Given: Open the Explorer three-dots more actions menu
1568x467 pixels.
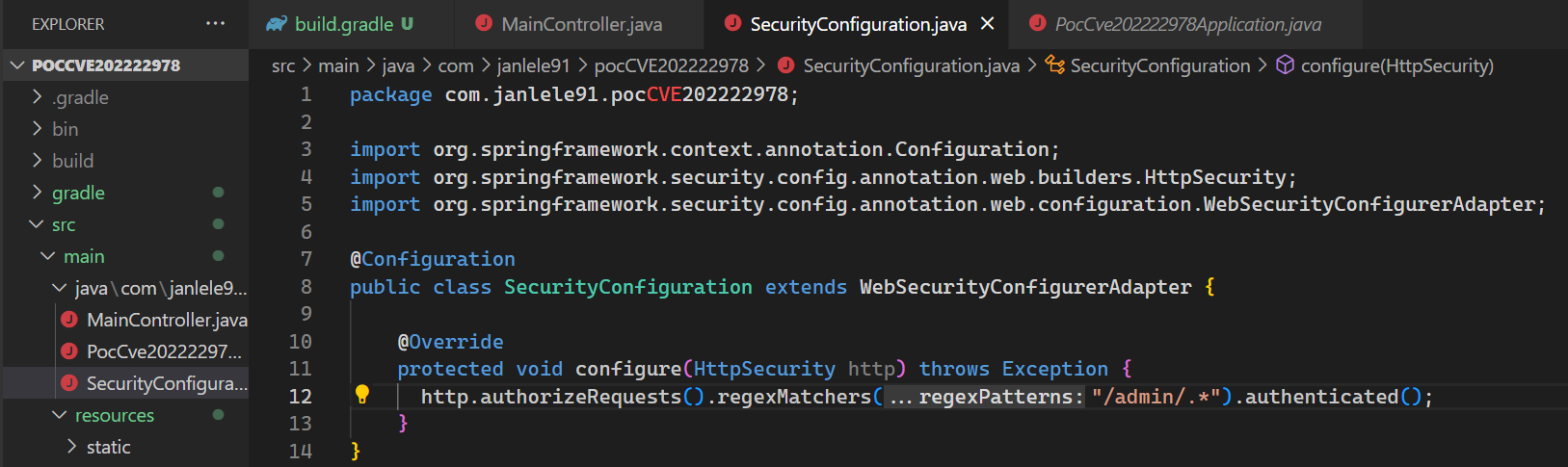Looking at the screenshot, I should click(x=215, y=24).
